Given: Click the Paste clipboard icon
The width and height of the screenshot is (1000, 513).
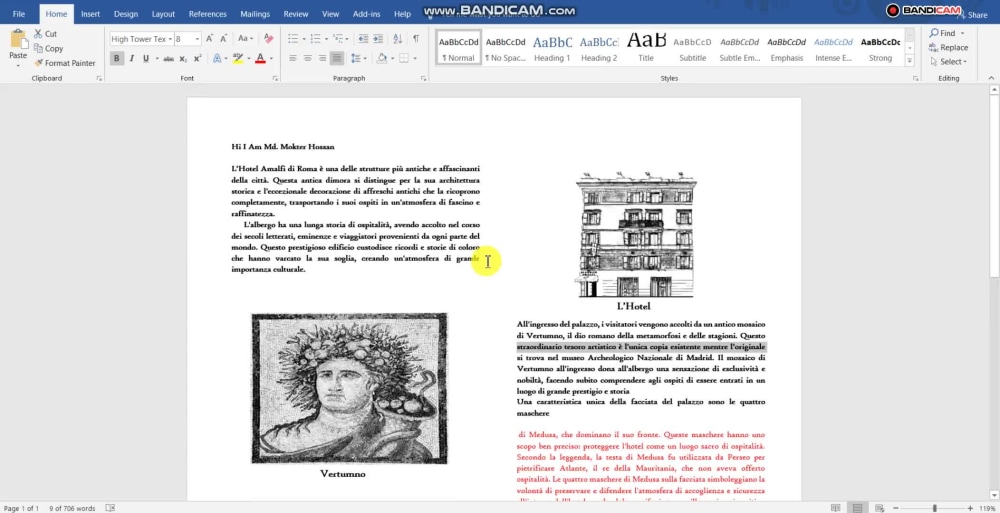Looking at the screenshot, I should point(18,38).
